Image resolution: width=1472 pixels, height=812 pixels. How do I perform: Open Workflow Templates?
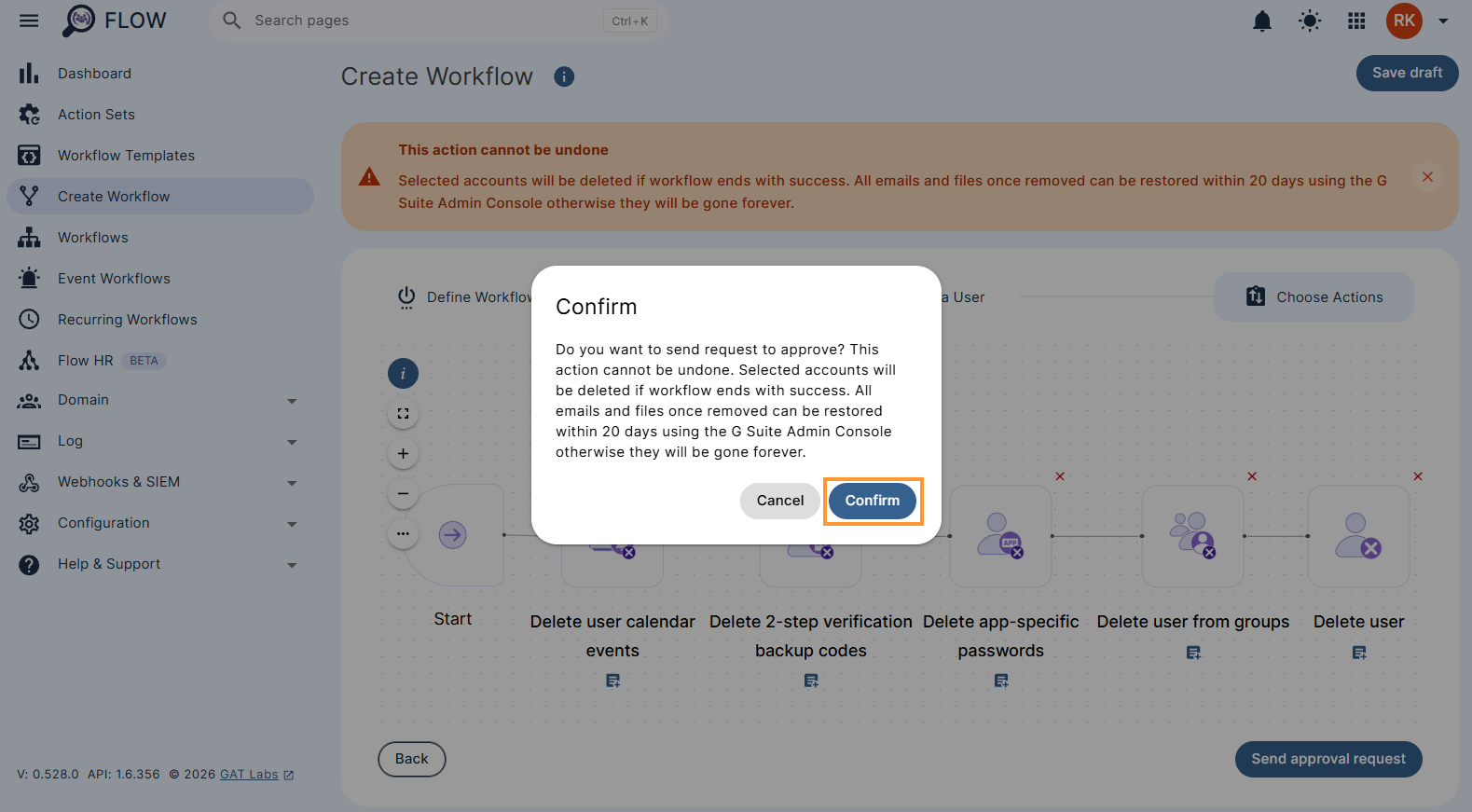[x=160, y=156]
